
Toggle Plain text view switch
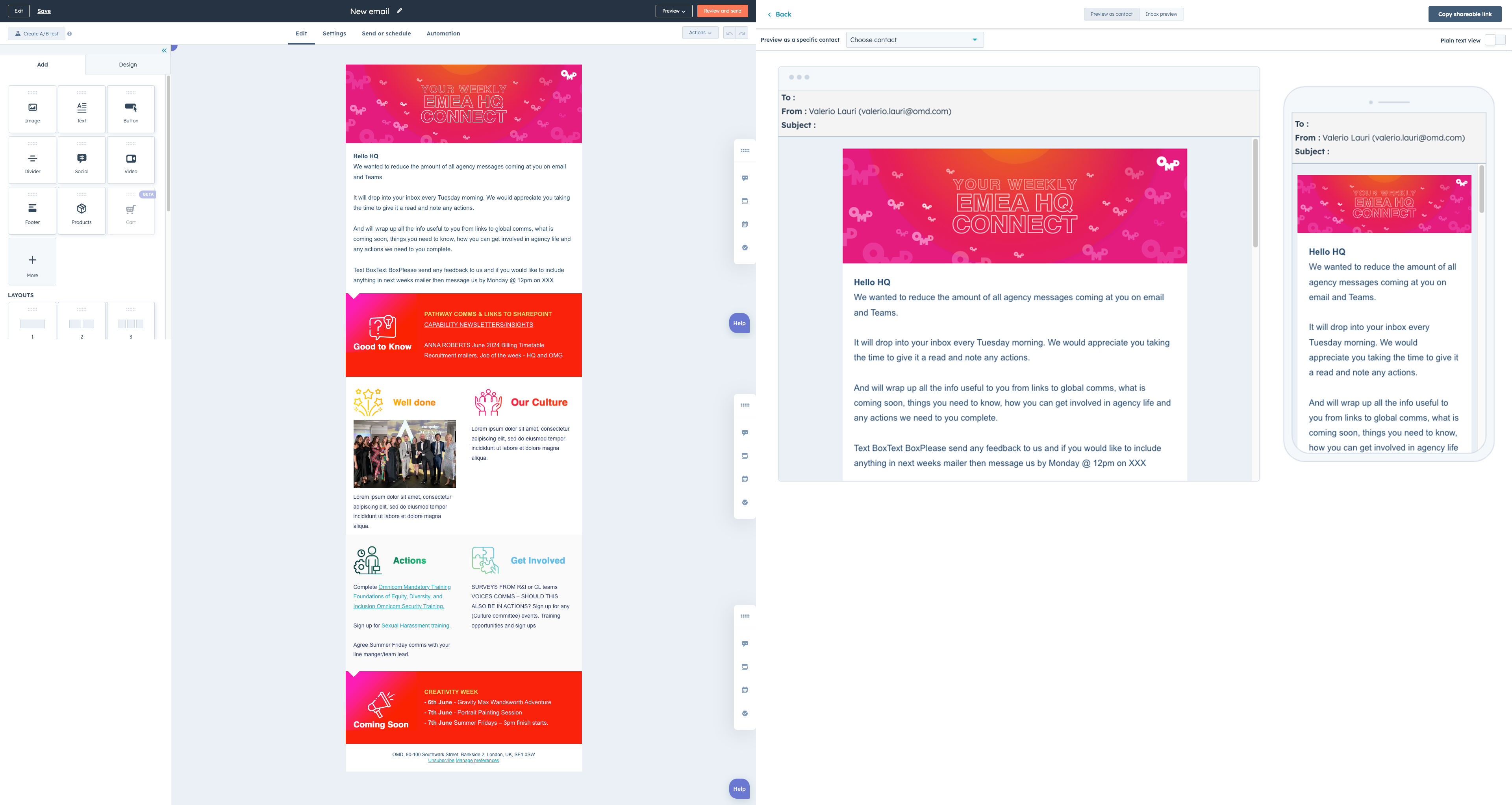(x=1494, y=40)
